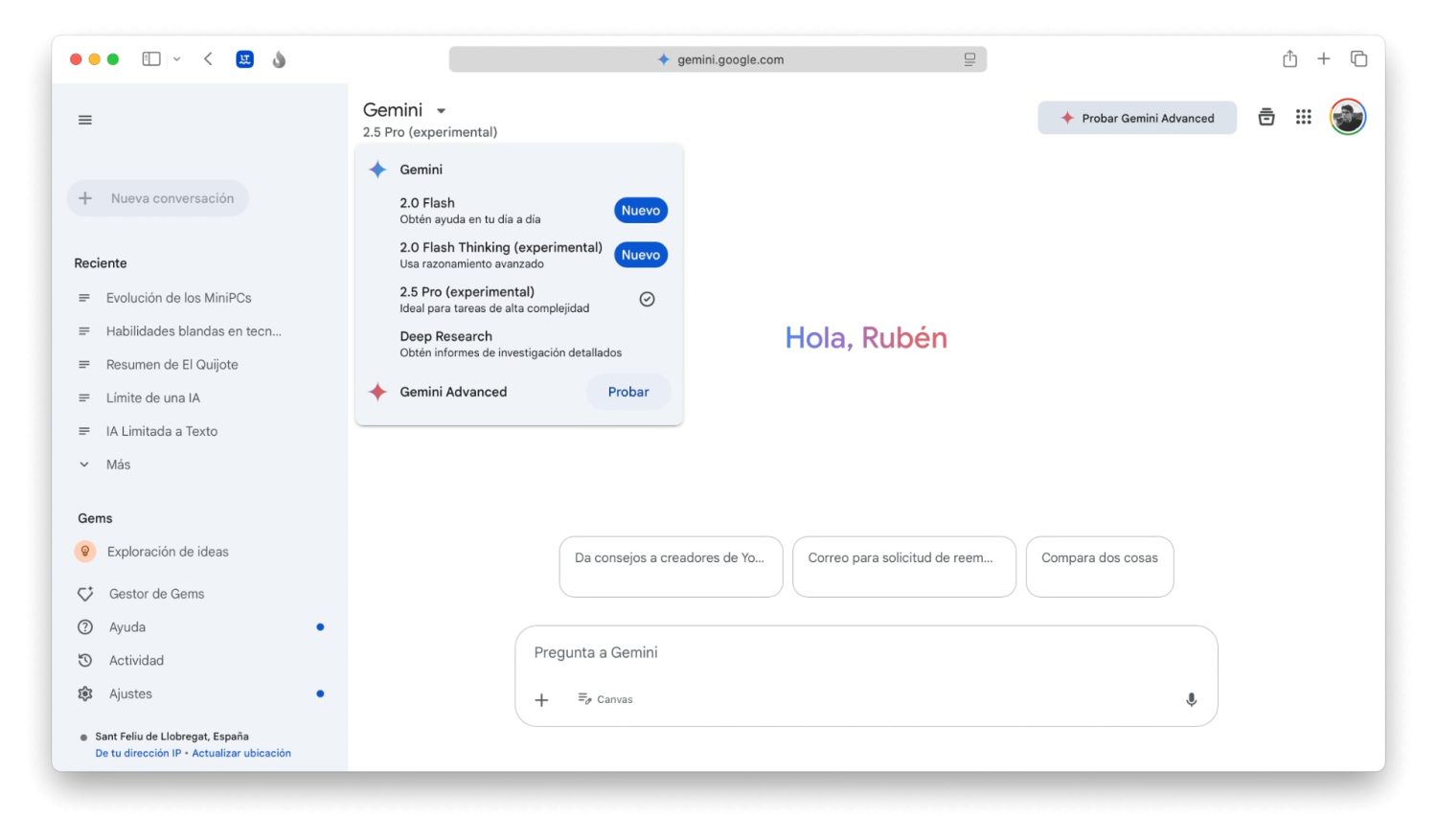Viewport: 1437px width, 840px height.
Task: Click the check mark beside 2.5 Pro
Action: point(648,299)
